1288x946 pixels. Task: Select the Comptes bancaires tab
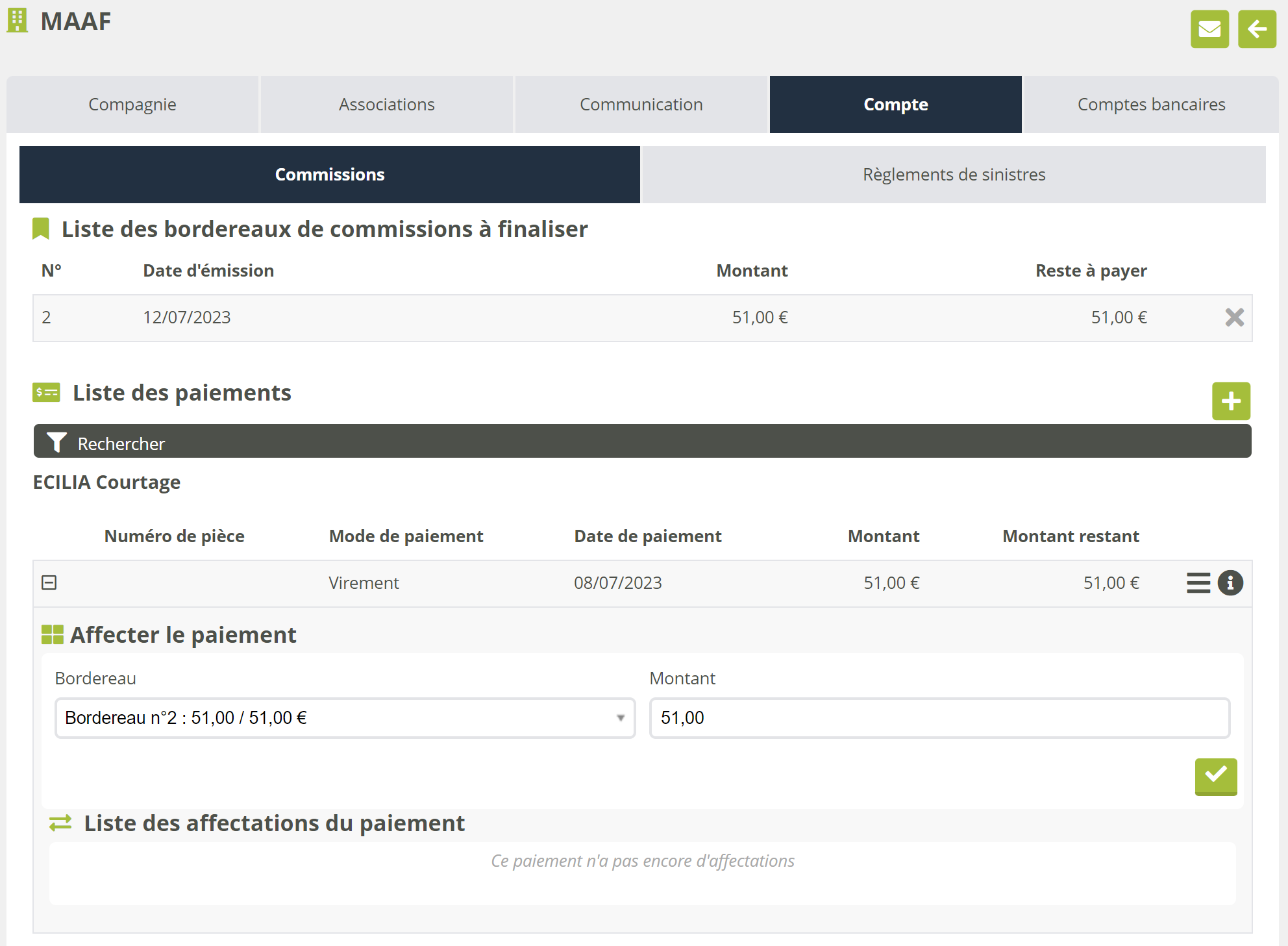(x=1151, y=105)
